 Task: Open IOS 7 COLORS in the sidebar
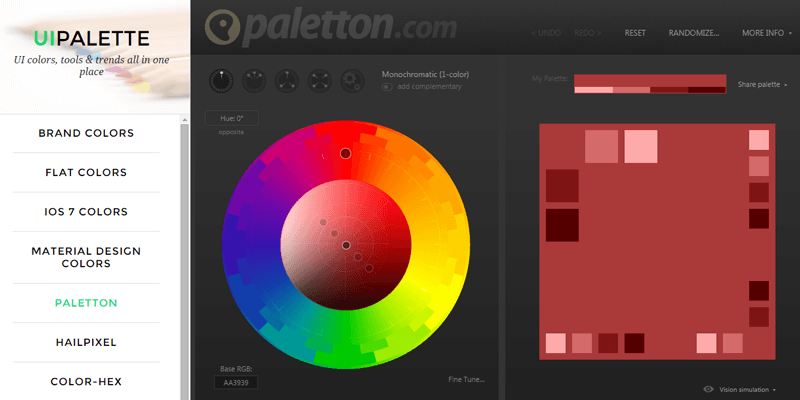(x=86, y=212)
